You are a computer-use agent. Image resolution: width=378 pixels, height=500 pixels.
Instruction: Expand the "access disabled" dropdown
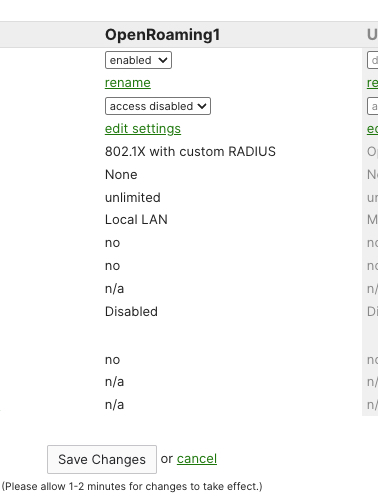(158, 106)
